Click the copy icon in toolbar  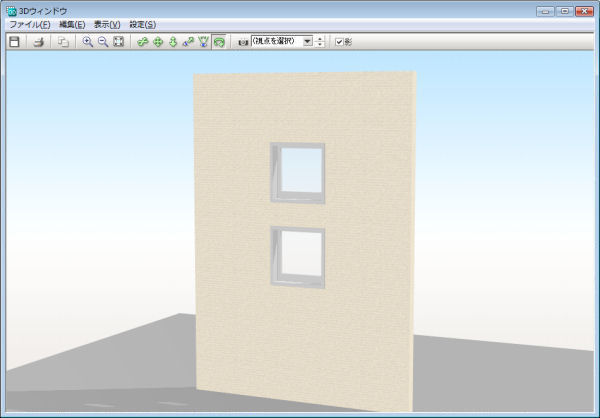coord(63,42)
